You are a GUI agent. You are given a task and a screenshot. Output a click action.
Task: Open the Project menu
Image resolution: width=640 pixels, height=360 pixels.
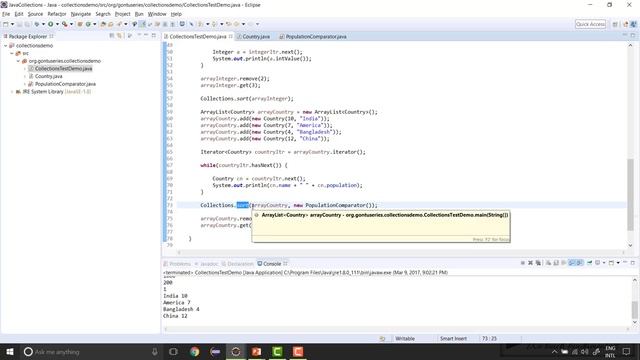122,14
